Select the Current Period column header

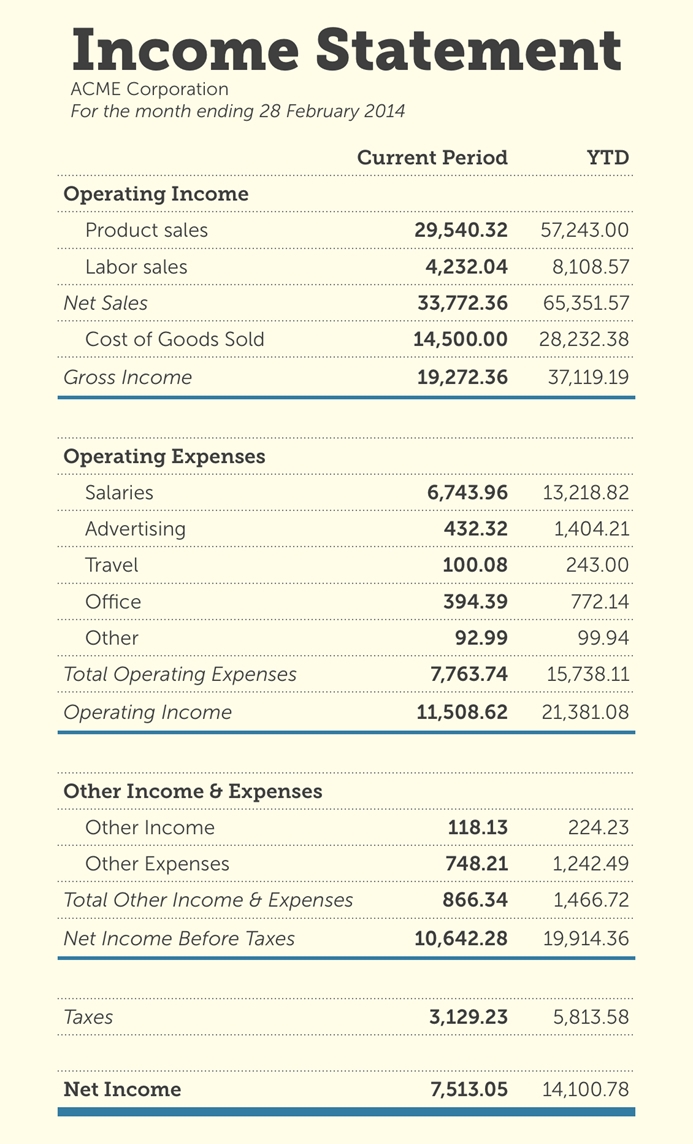pos(432,158)
